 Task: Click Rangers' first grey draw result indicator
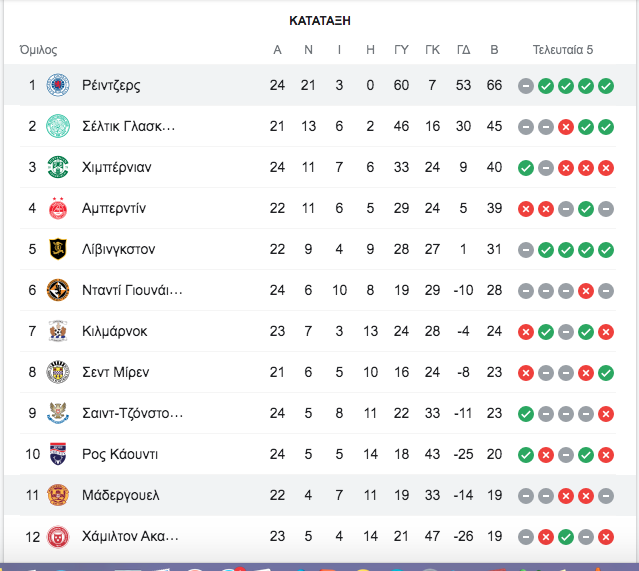point(526,86)
